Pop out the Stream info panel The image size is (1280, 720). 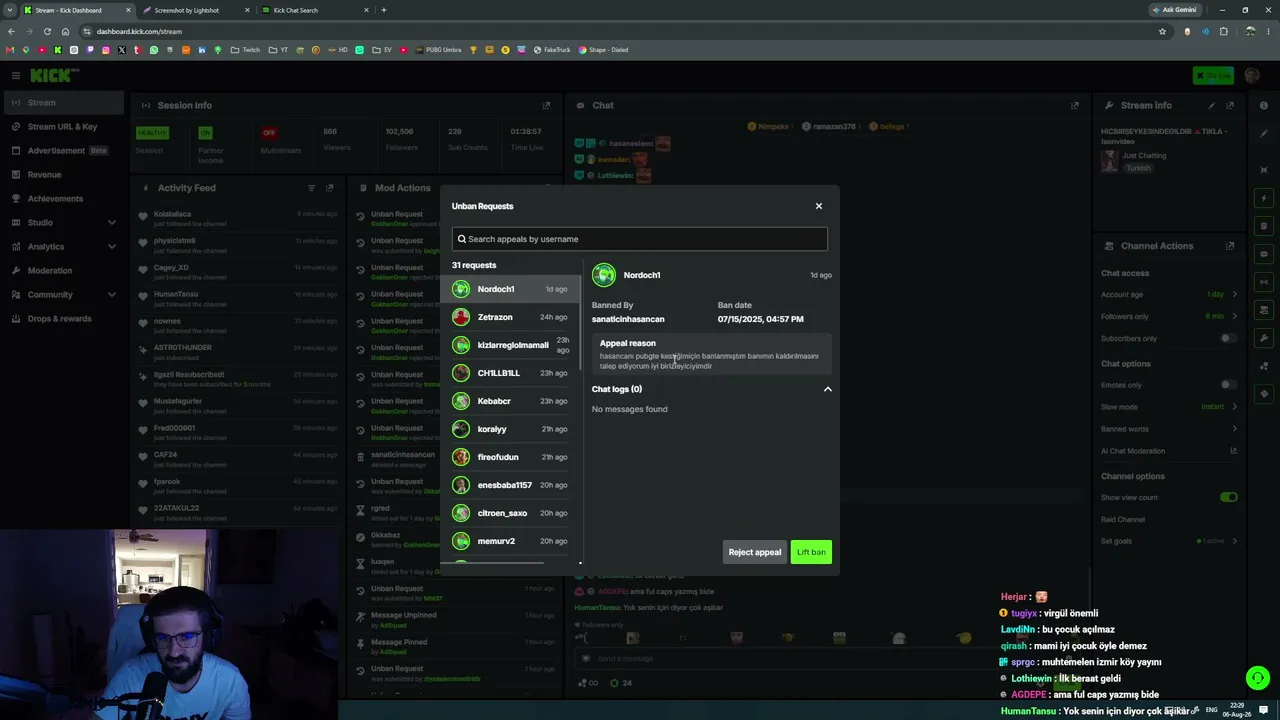point(1230,105)
